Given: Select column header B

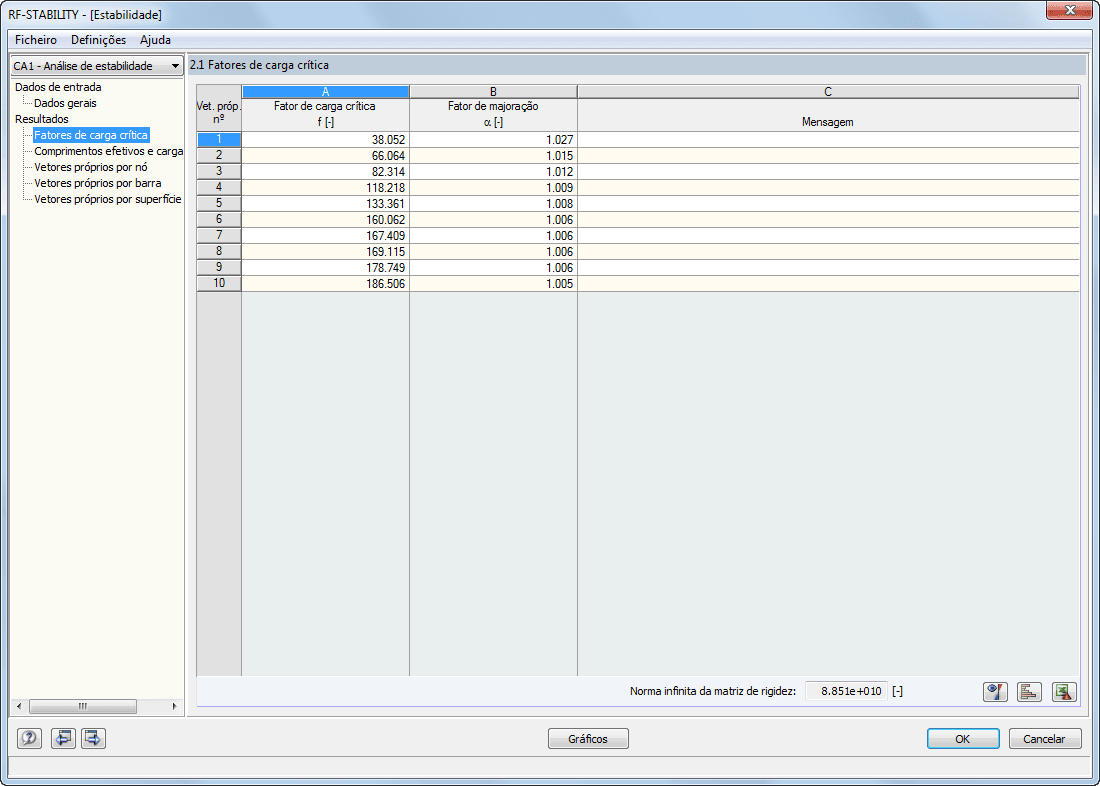Looking at the screenshot, I should pyautogui.click(x=493, y=91).
